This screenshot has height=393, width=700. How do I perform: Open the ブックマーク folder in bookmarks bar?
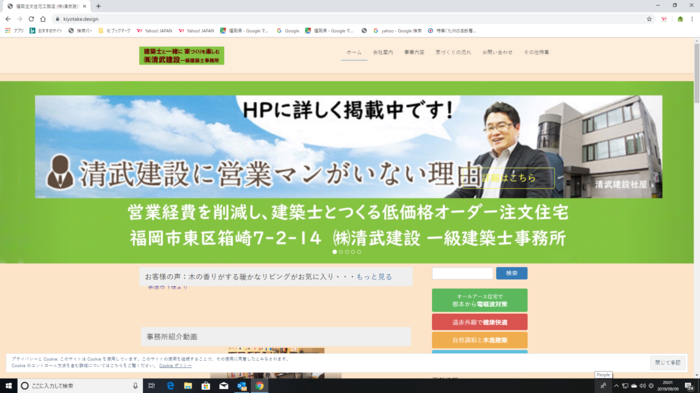tap(114, 31)
